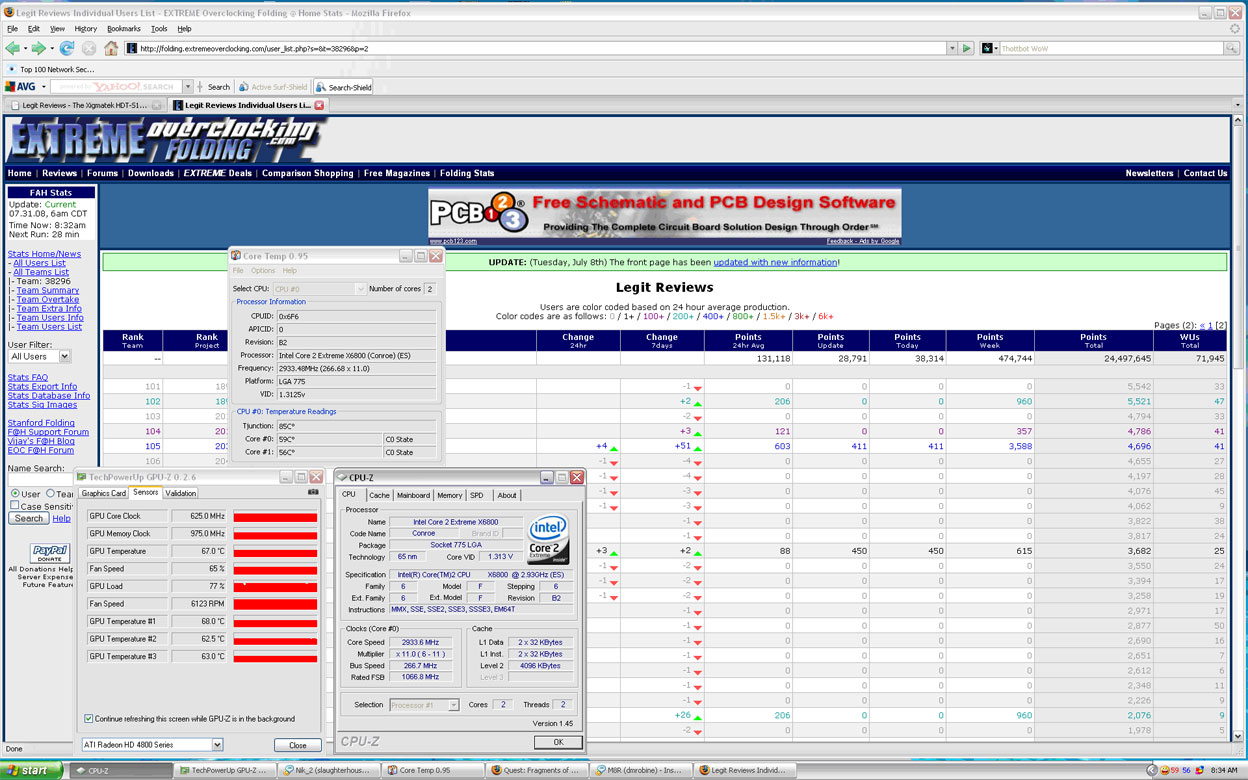Switch to the Mainboard tab in CPU-Z
The height and width of the screenshot is (780, 1248).
point(413,495)
